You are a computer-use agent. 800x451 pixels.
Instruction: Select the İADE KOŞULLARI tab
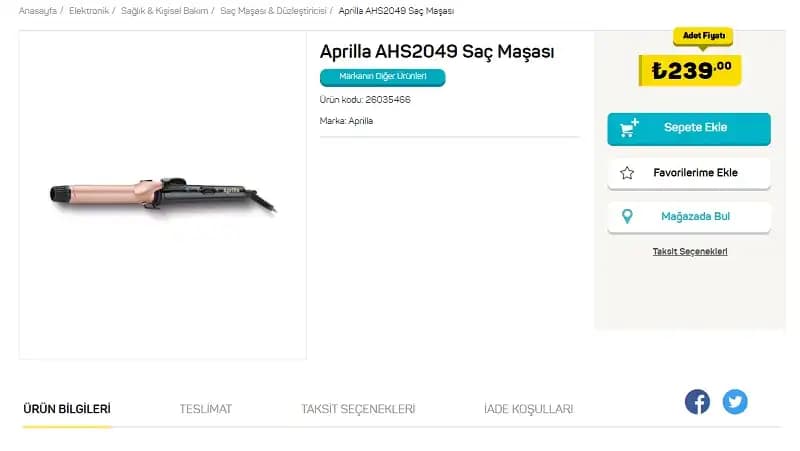[528, 409]
